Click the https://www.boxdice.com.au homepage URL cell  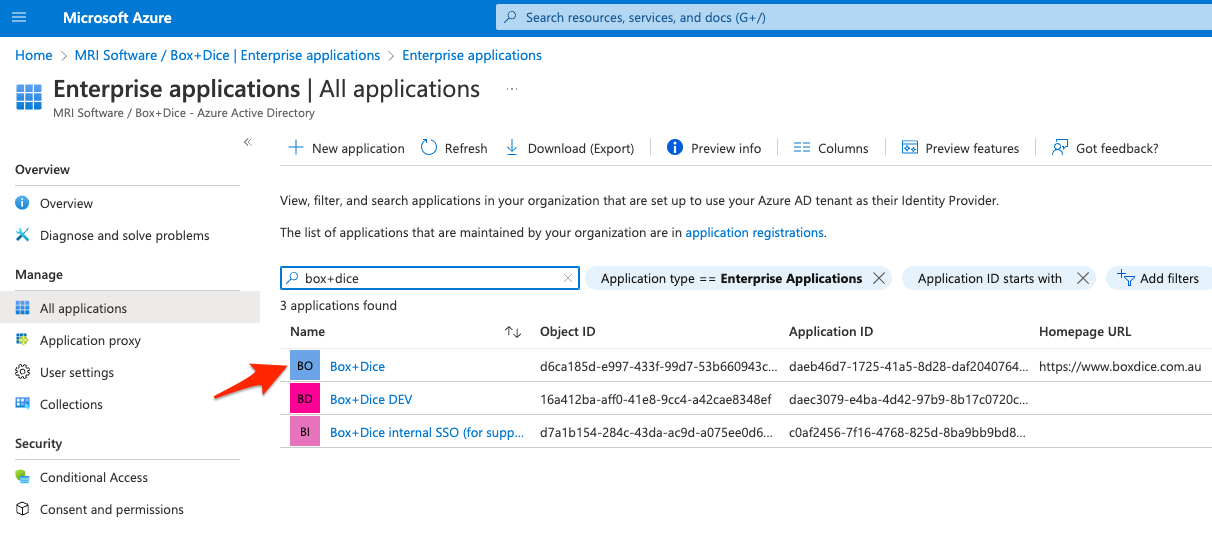coord(1120,366)
